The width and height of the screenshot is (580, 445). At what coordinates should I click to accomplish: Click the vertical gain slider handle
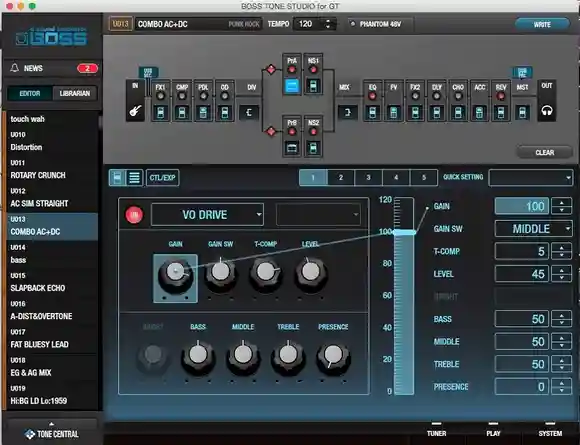point(404,232)
